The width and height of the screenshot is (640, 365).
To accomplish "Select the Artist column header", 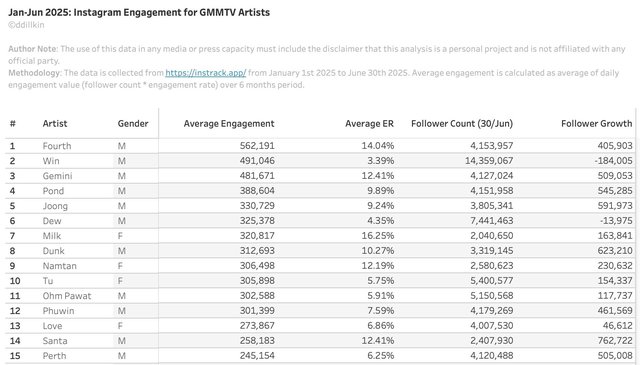I will point(55,124).
